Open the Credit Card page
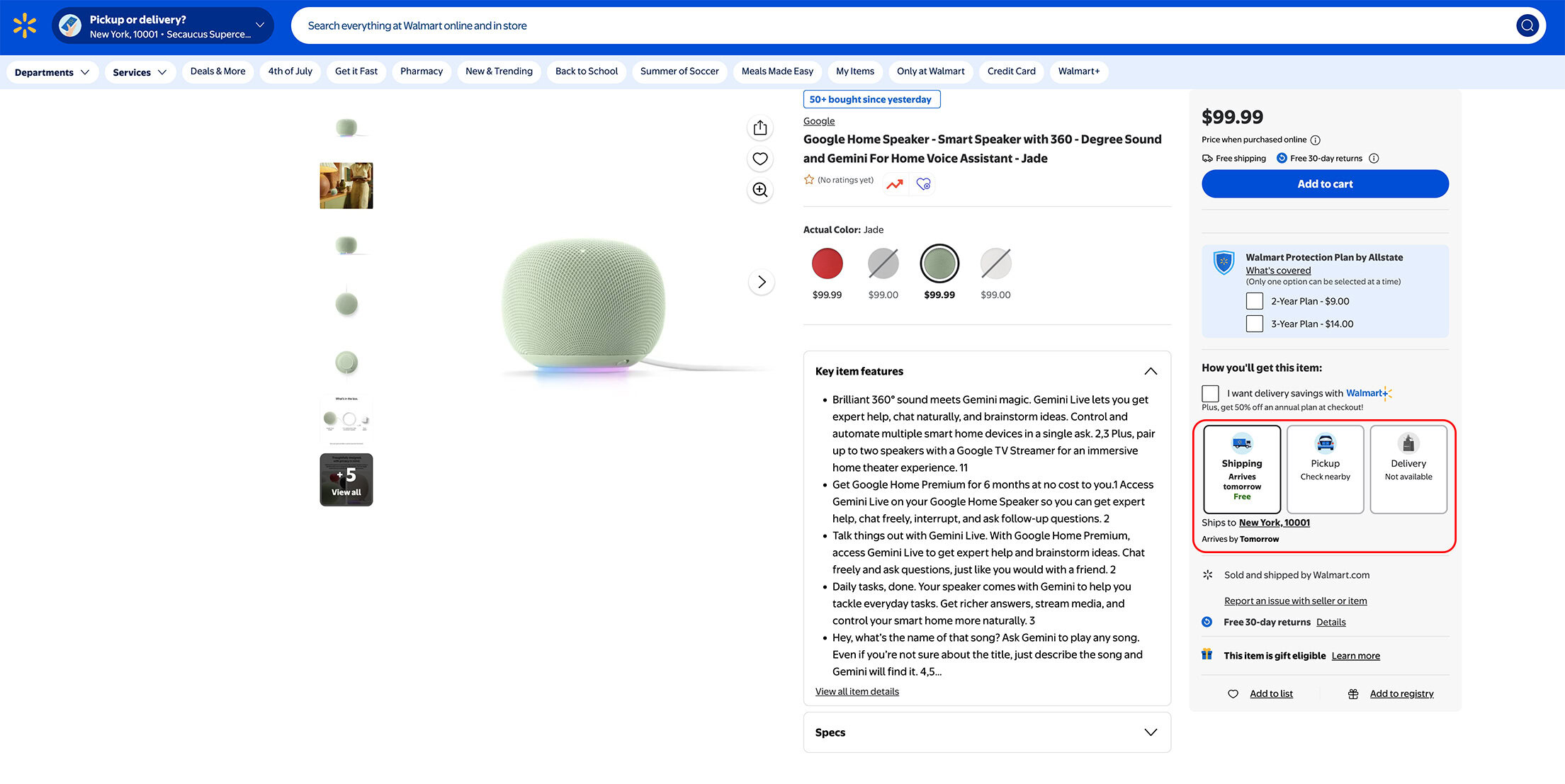 (x=1012, y=72)
